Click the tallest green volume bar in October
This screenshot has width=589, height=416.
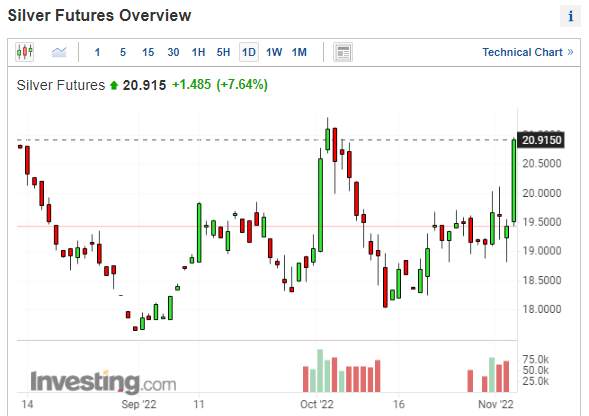tap(320, 371)
